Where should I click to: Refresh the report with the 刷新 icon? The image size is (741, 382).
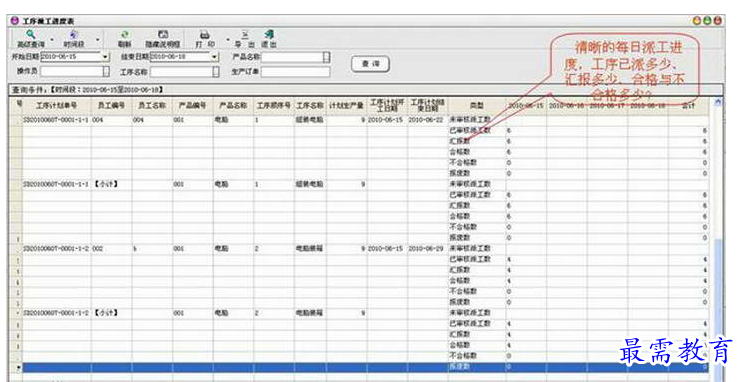tap(125, 38)
